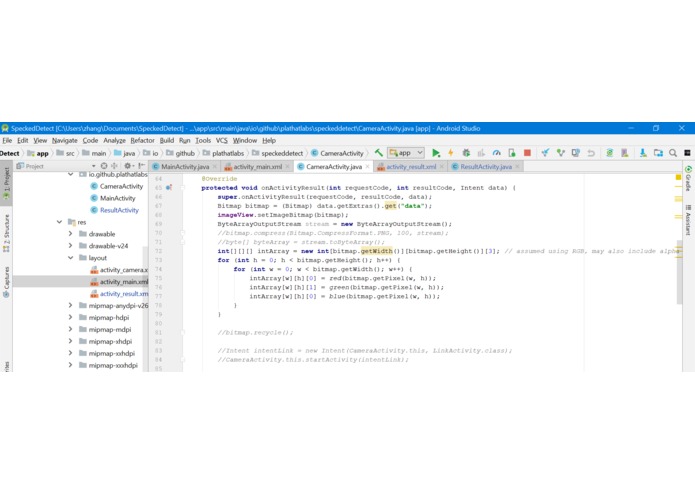Click the Search Everywhere magnifier icon
Viewport: 695px width, 494px height.
tap(673, 153)
